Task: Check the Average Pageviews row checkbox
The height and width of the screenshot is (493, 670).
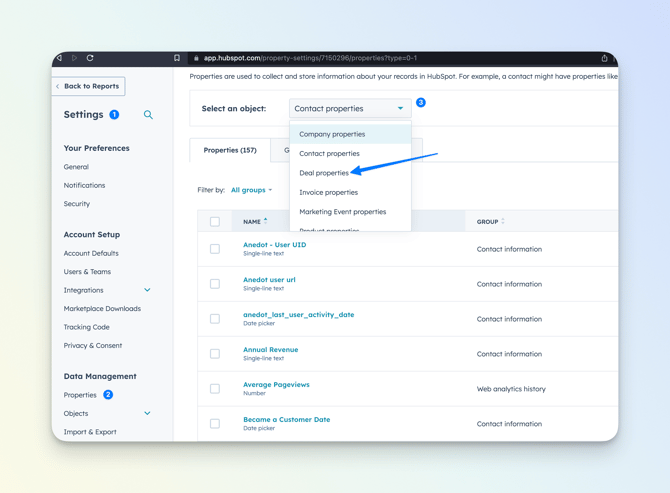Action: pyautogui.click(x=215, y=389)
